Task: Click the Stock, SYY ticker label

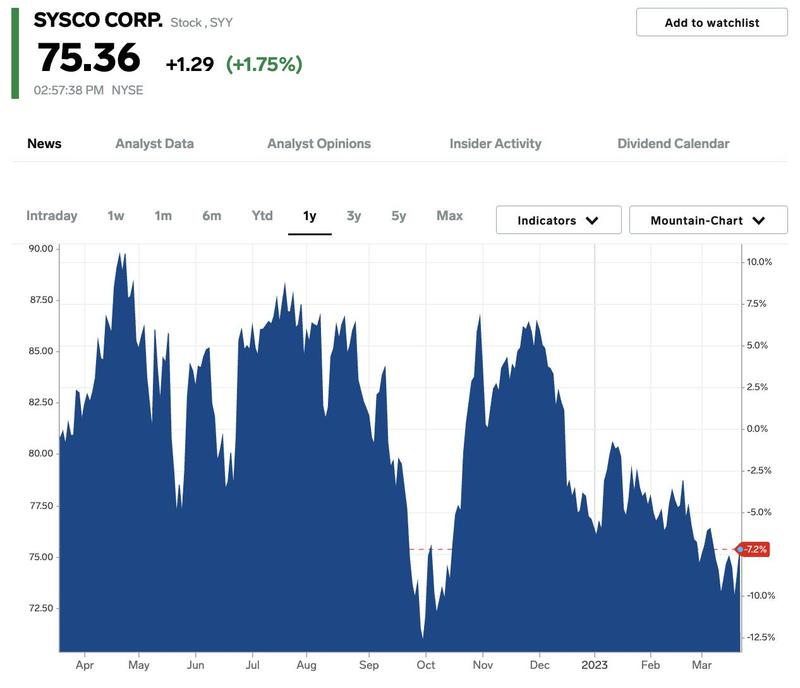Action: 201,22
